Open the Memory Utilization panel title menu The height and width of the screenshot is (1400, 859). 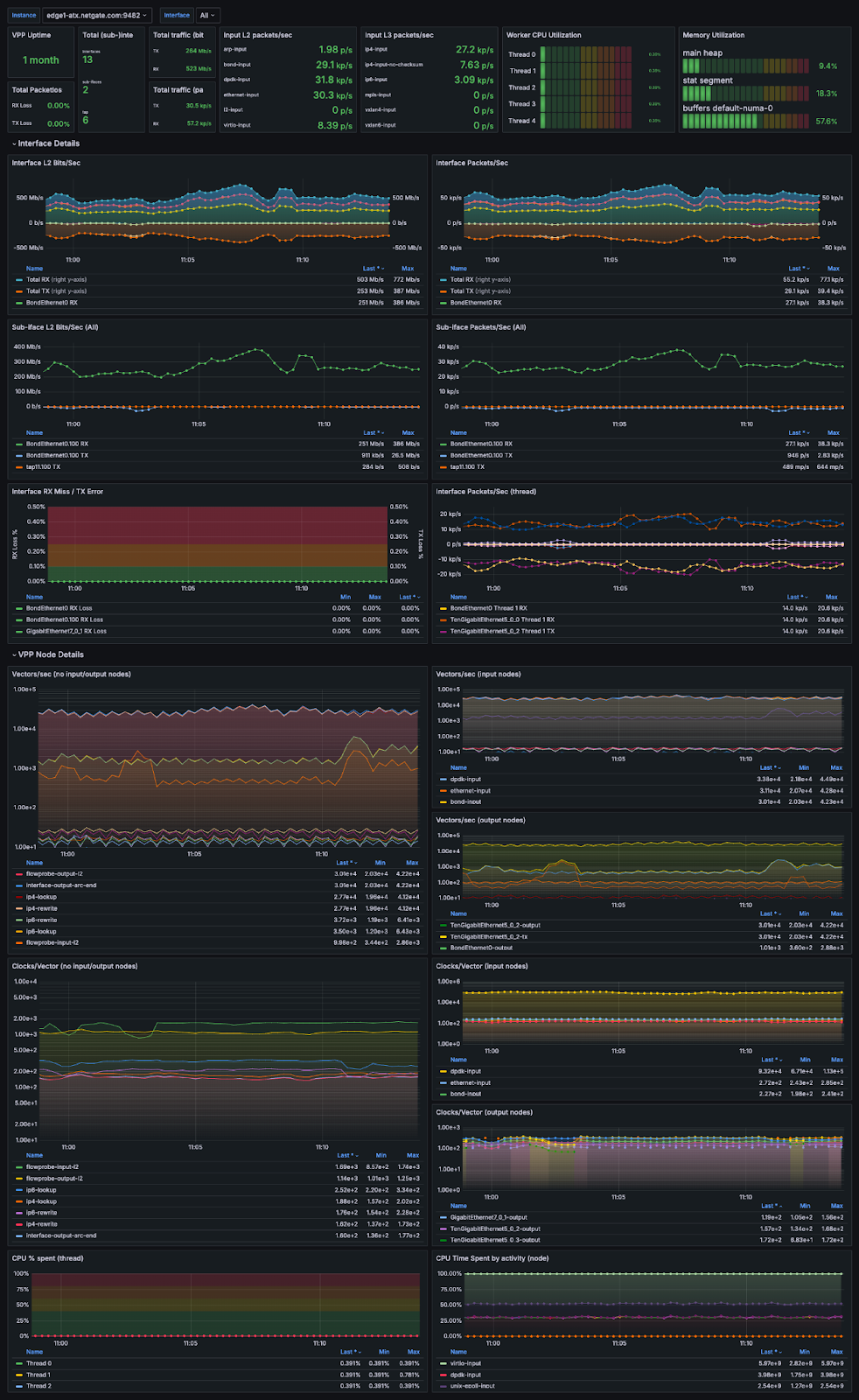tap(714, 35)
